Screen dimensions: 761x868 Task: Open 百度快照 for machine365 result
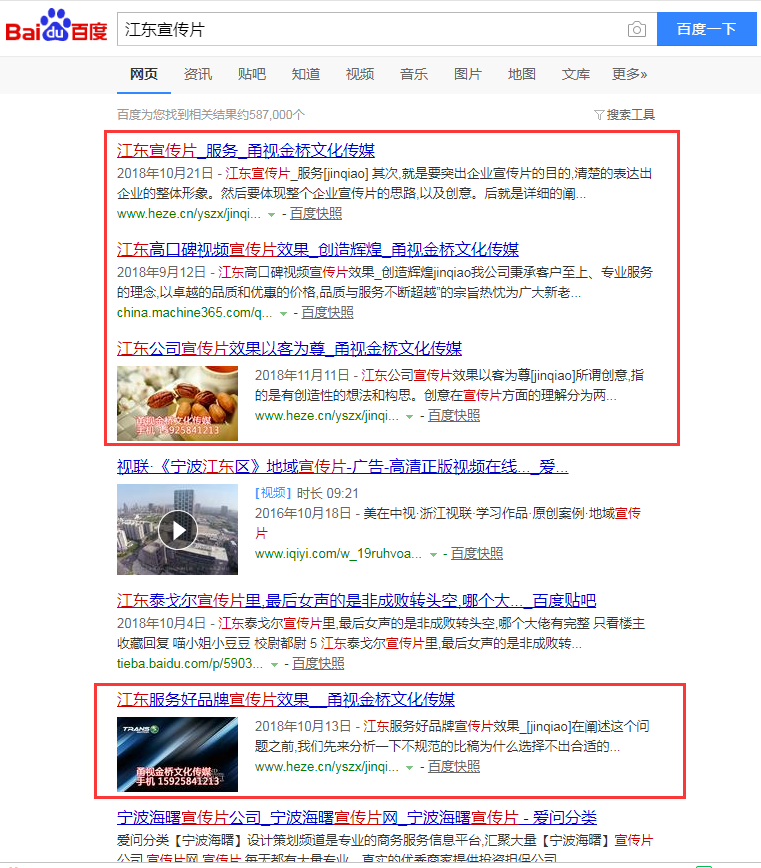click(328, 313)
